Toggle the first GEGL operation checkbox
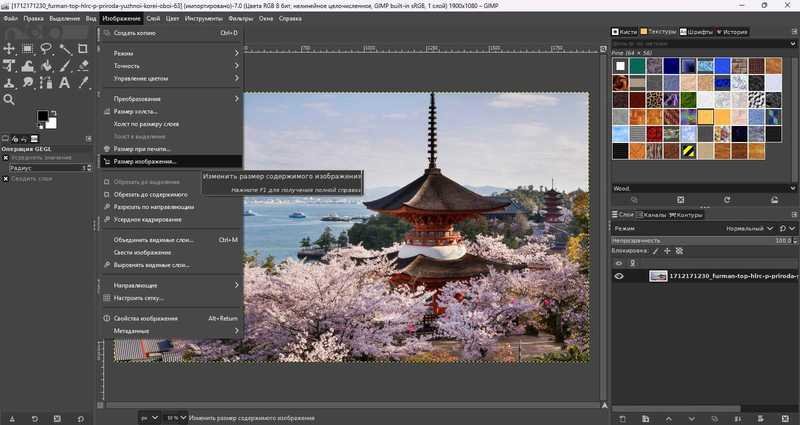The width and height of the screenshot is (800, 425). pos(5,158)
